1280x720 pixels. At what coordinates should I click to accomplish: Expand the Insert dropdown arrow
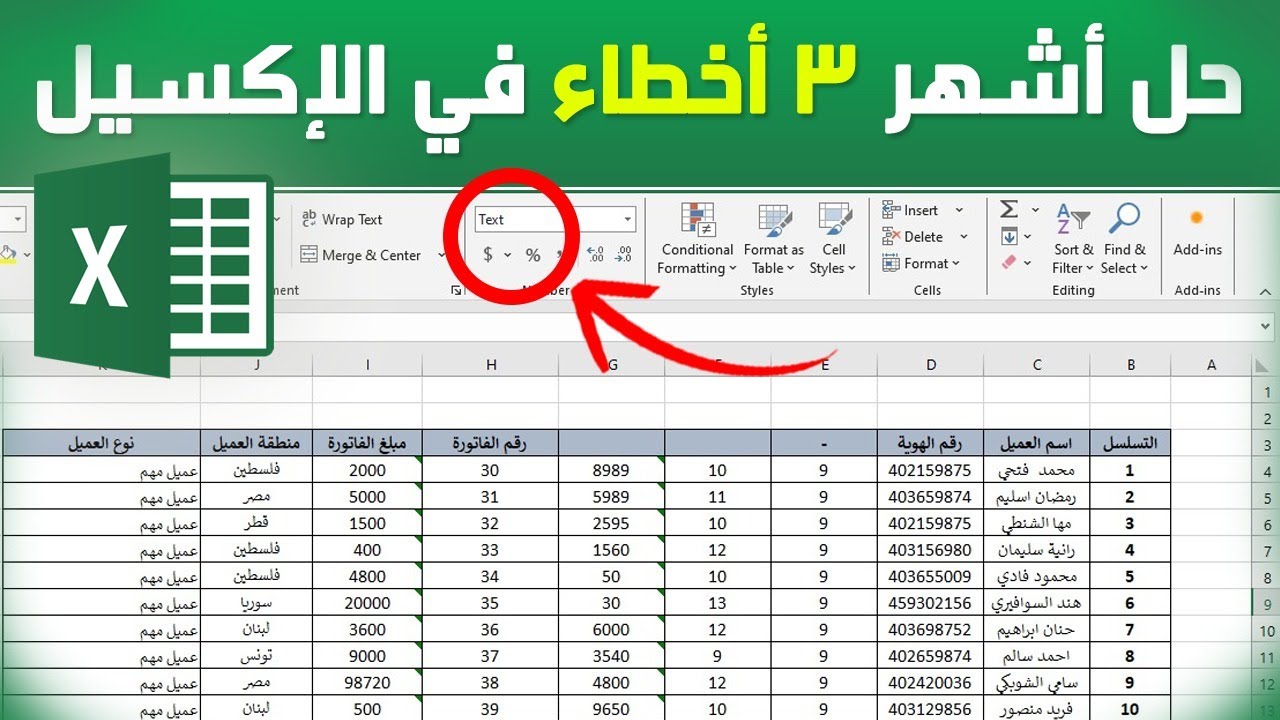pos(959,210)
